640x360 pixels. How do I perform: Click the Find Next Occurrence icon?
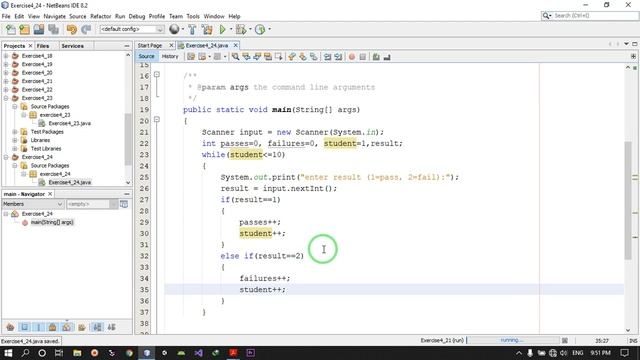tap(257, 57)
